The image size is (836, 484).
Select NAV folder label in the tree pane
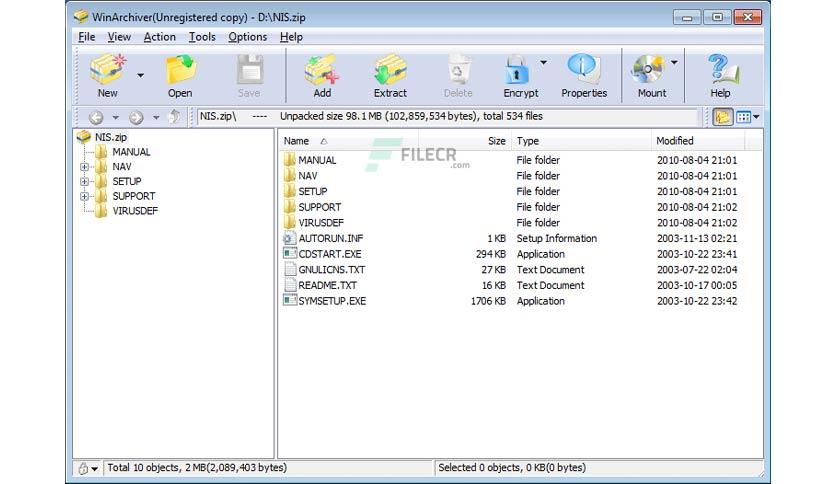[x=122, y=167]
